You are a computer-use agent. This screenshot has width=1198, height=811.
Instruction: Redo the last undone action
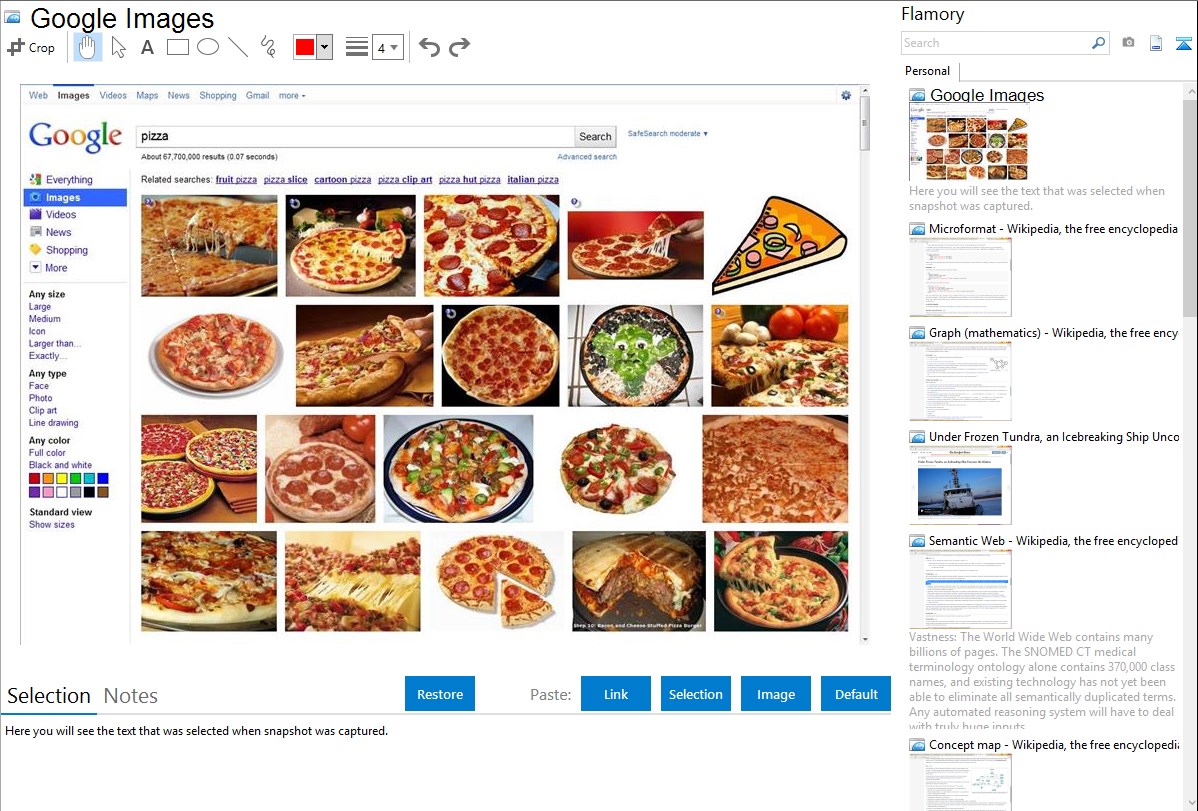(459, 47)
